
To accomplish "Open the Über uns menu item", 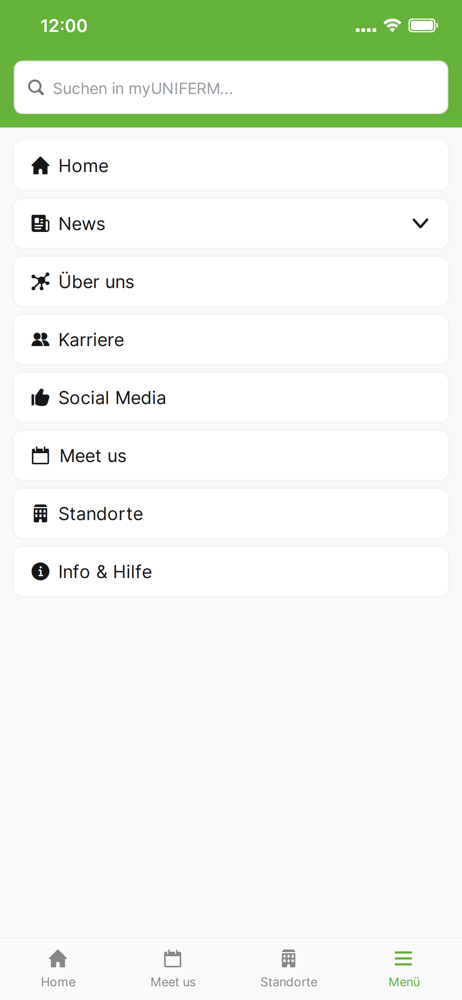I will (x=231, y=282).
